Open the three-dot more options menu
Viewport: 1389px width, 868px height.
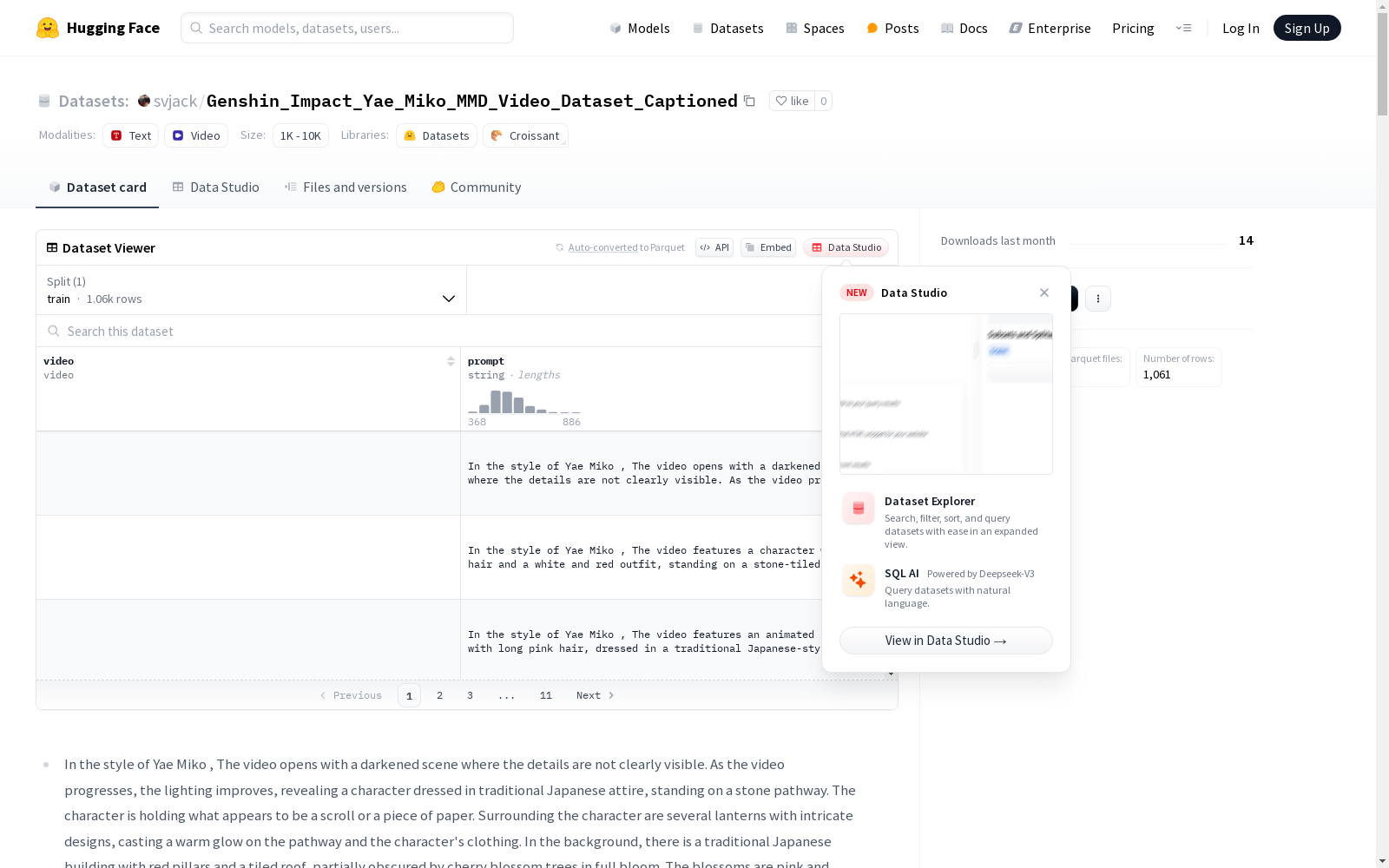[1098, 299]
